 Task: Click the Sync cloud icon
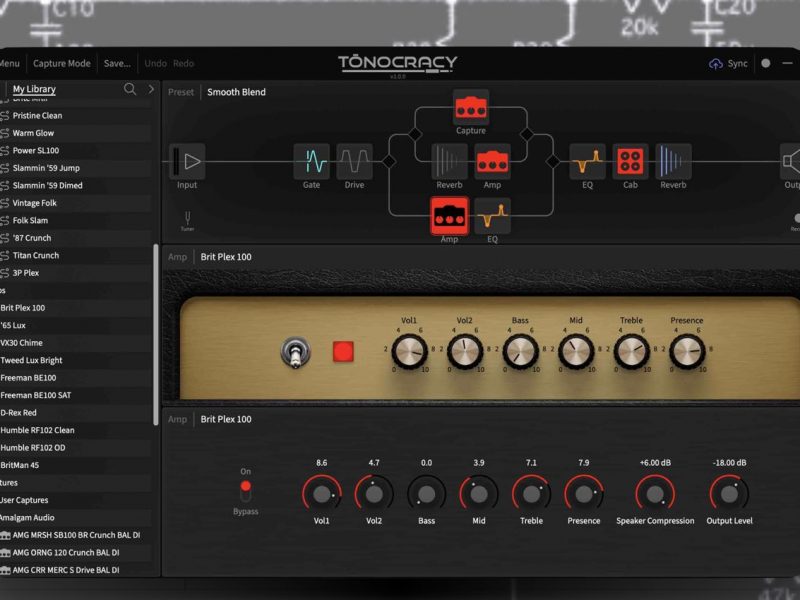point(715,64)
